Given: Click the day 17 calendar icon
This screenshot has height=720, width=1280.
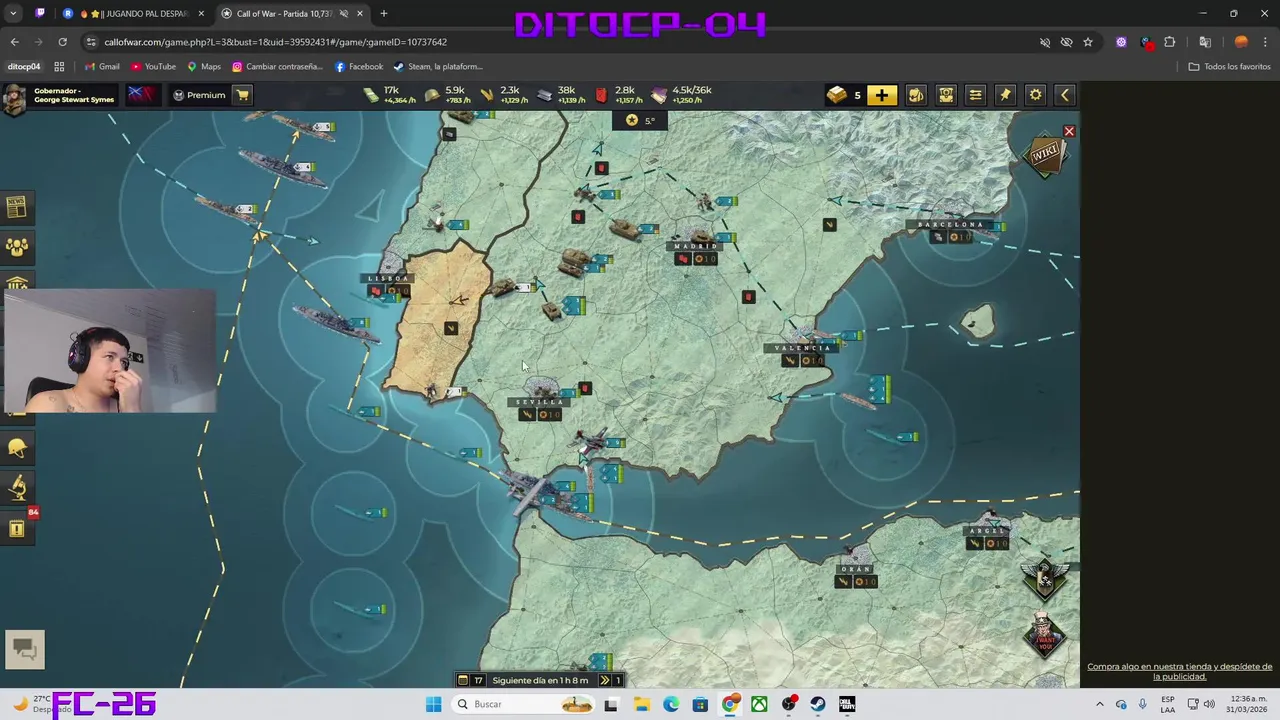Looking at the screenshot, I should [463, 680].
